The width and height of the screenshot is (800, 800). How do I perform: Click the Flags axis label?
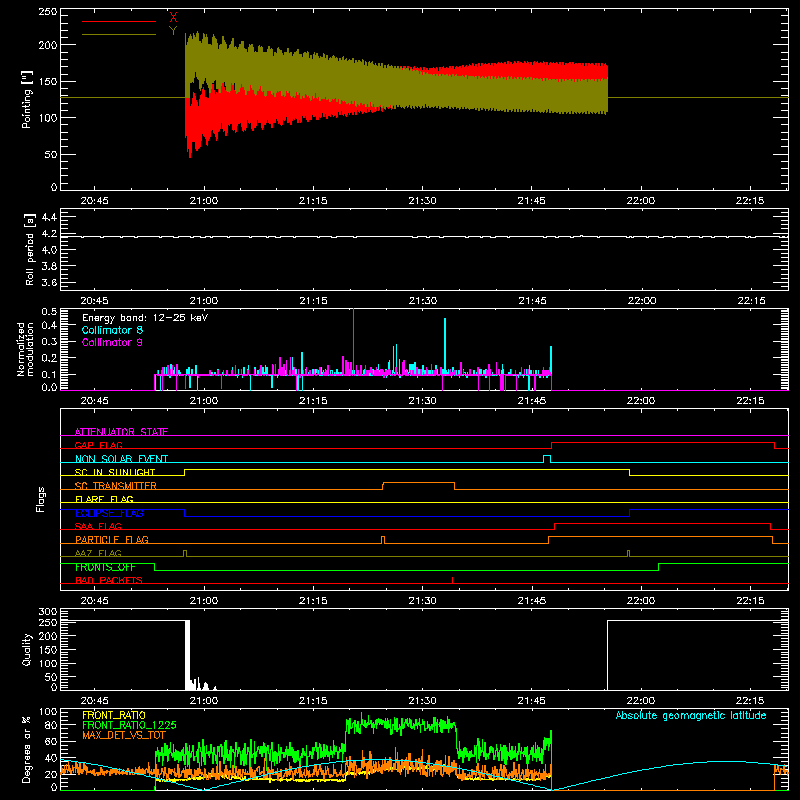coord(41,499)
